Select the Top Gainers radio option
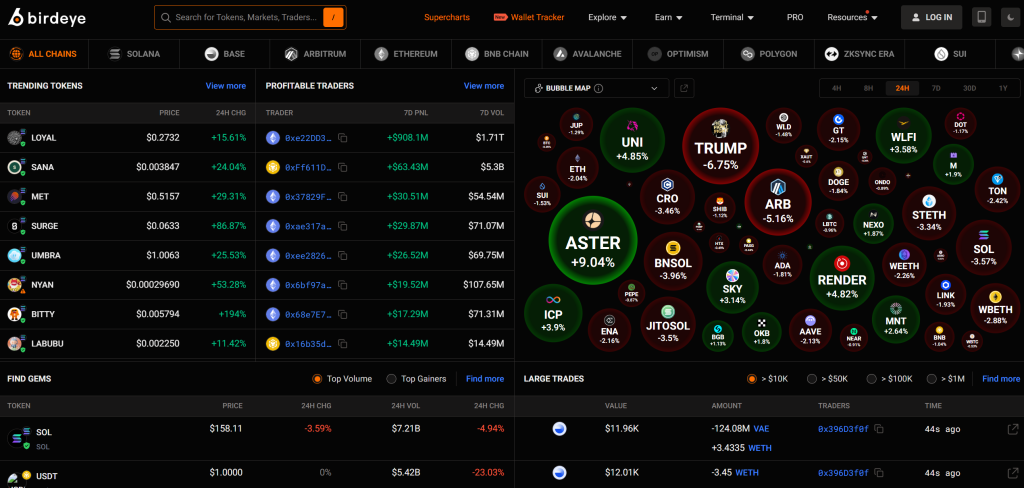 click(392, 379)
